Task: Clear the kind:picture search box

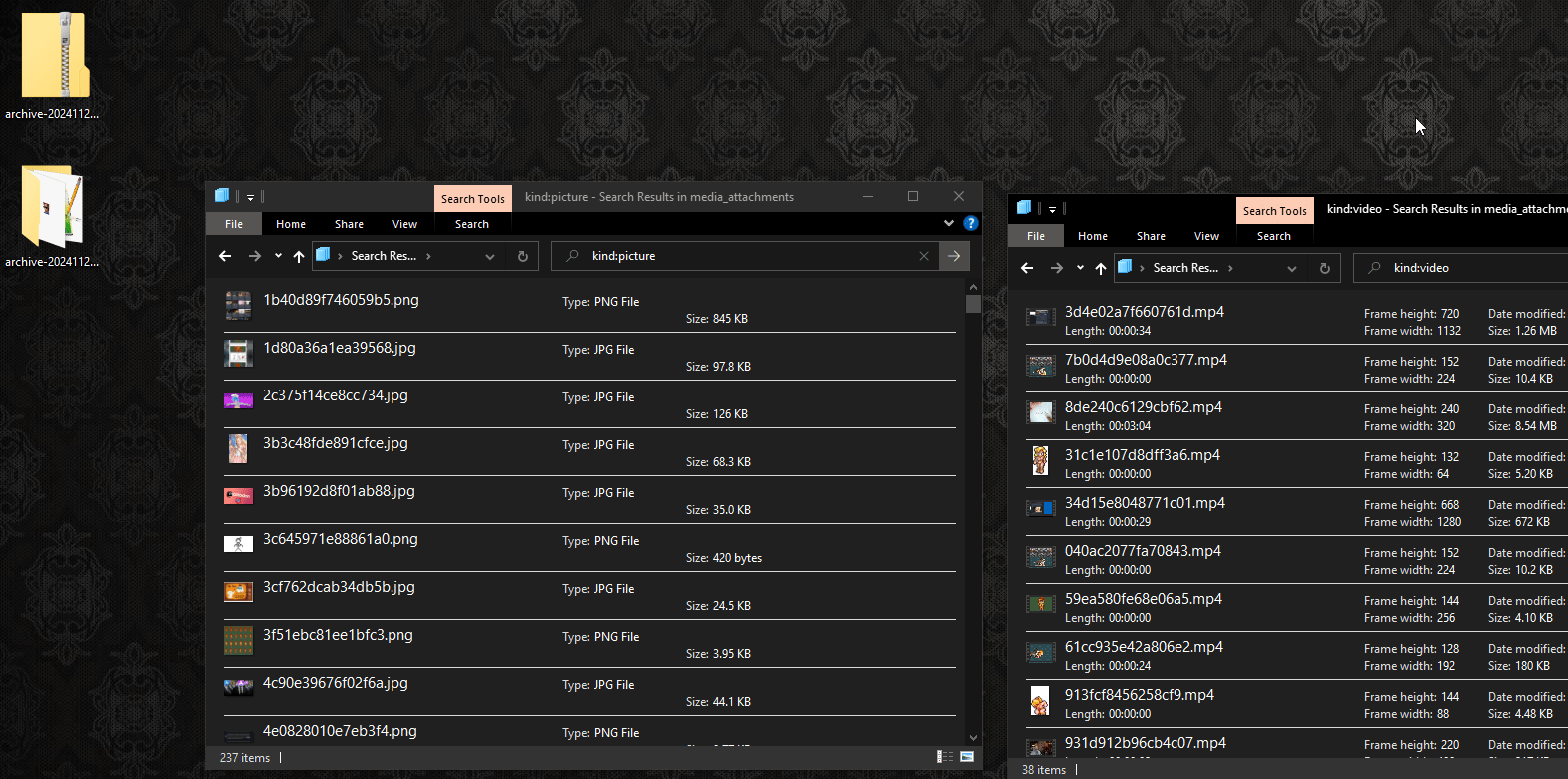Action: 924,256
